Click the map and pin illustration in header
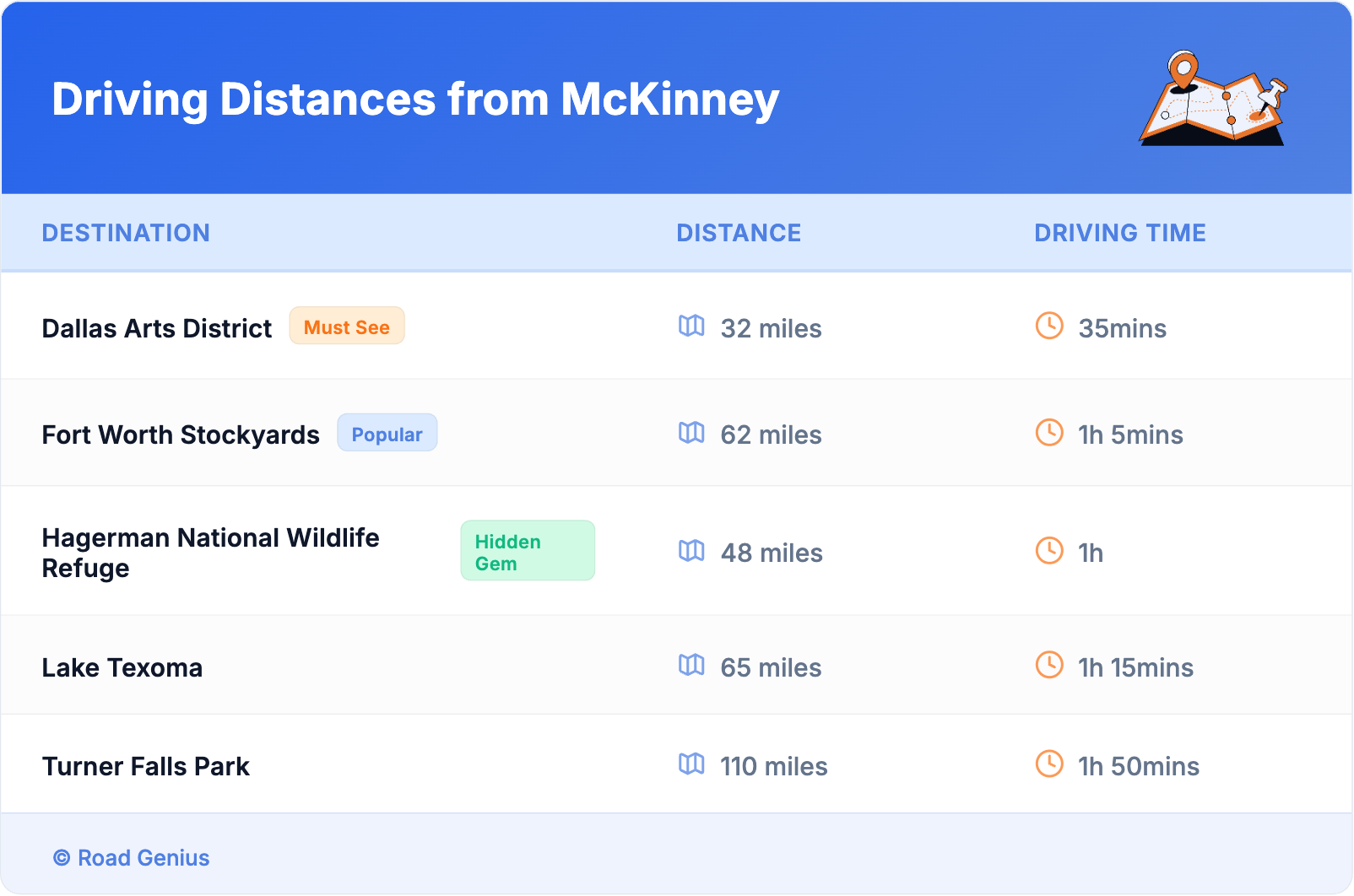The height and width of the screenshot is (896, 1354). [1213, 99]
